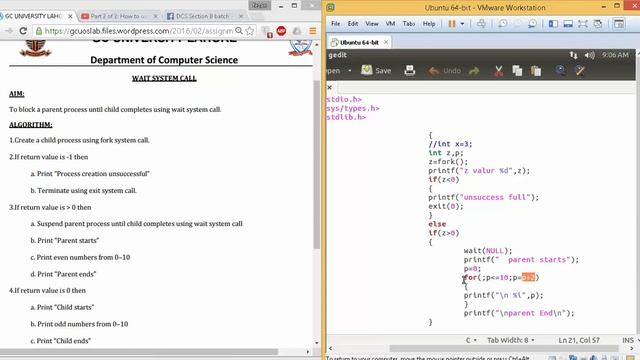
Task: Pause the VM with VMware pause button
Action: pyautogui.click(x=452, y=24)
